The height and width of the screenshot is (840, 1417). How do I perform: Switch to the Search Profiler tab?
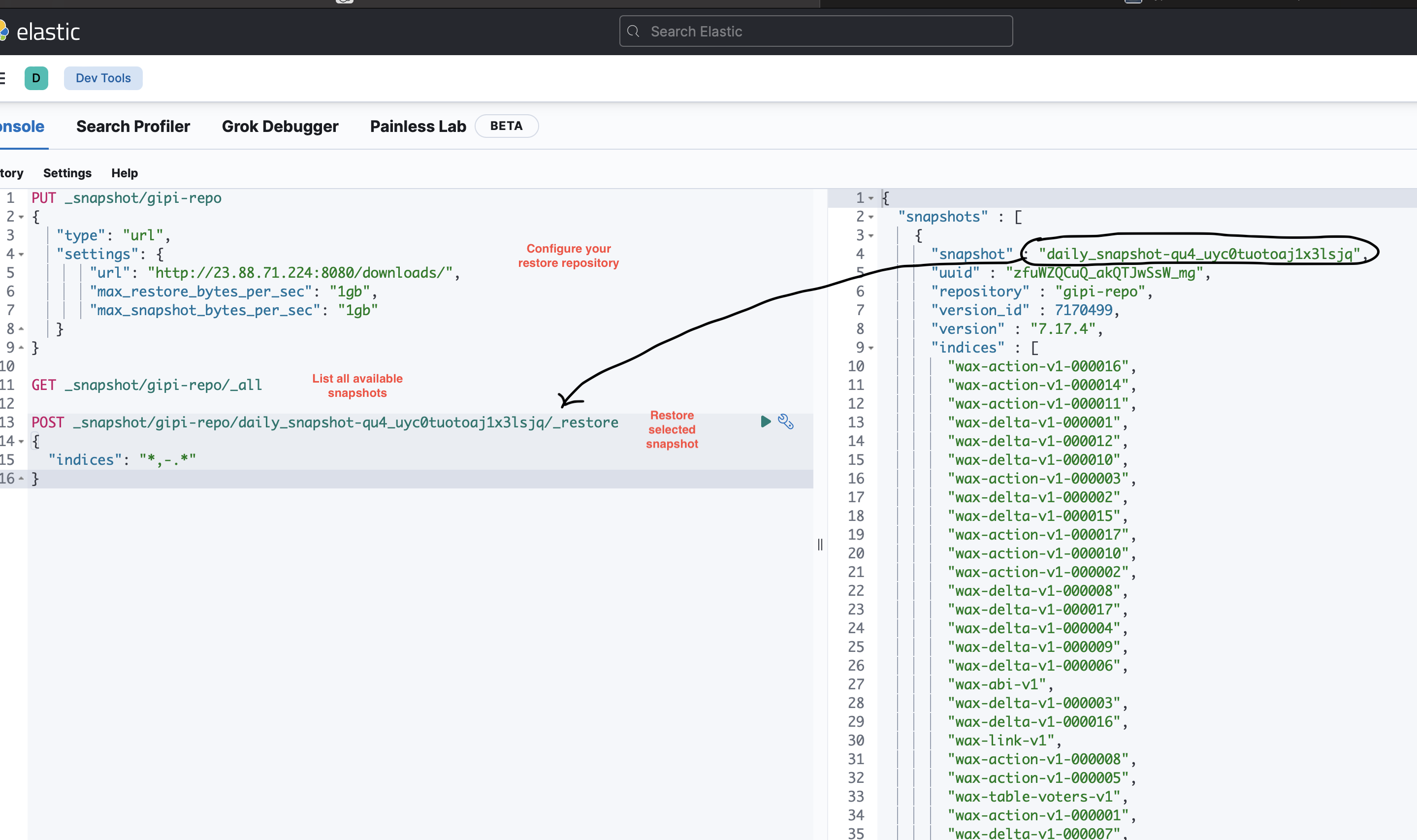(133, 126)
